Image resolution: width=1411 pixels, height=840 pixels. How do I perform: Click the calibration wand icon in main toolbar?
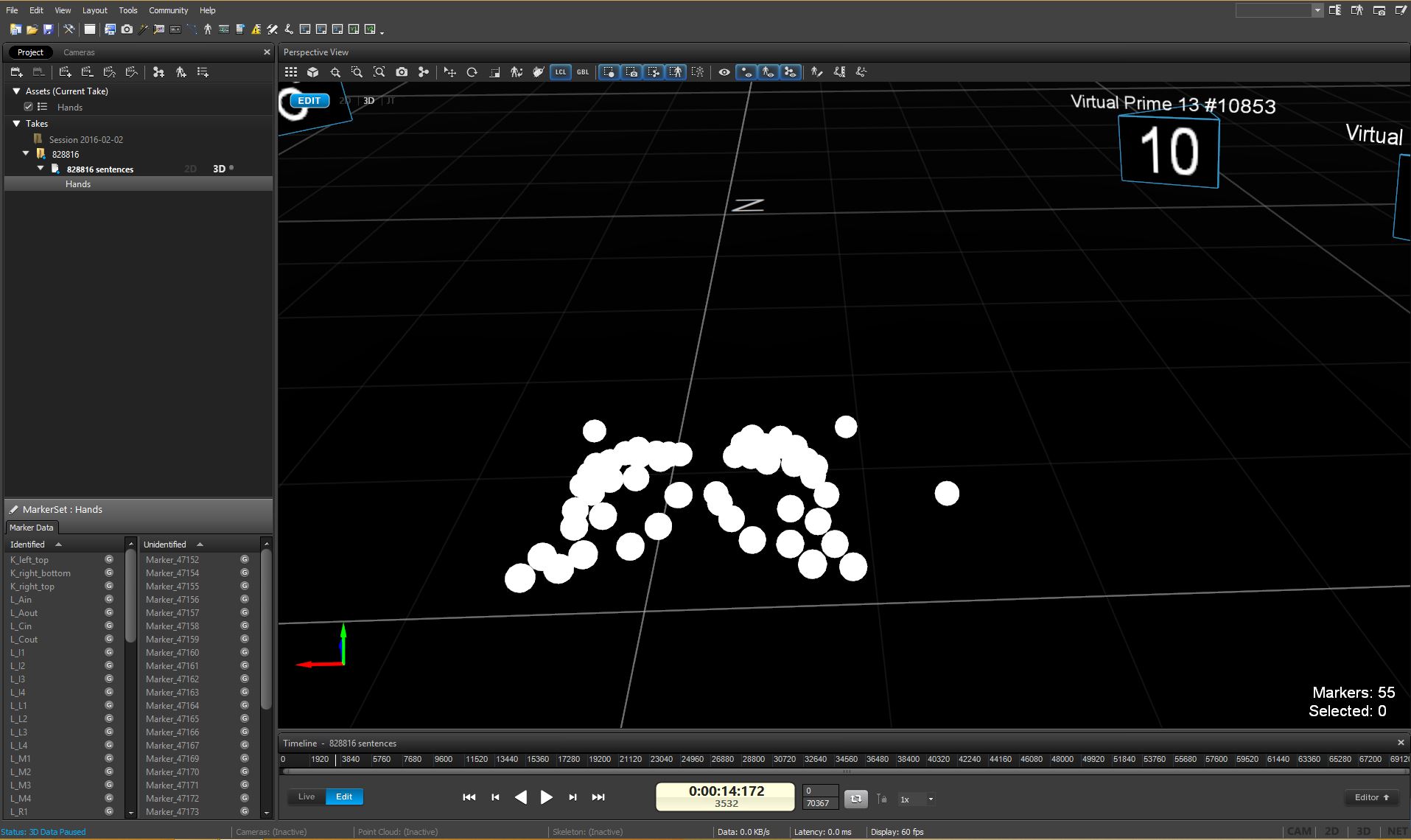point(143,29)
